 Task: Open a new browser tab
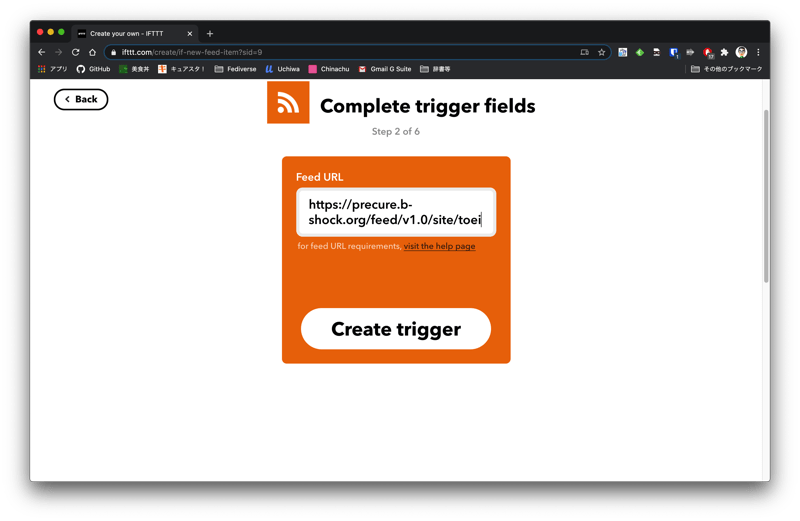(x=210, y=33)
